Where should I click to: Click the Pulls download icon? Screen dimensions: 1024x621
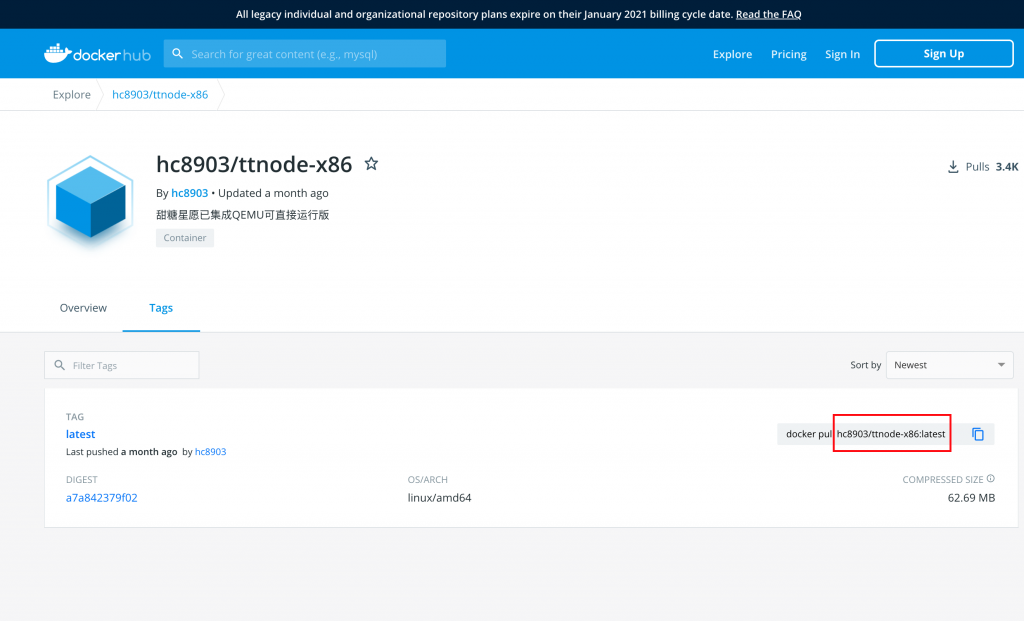[953, 167]
